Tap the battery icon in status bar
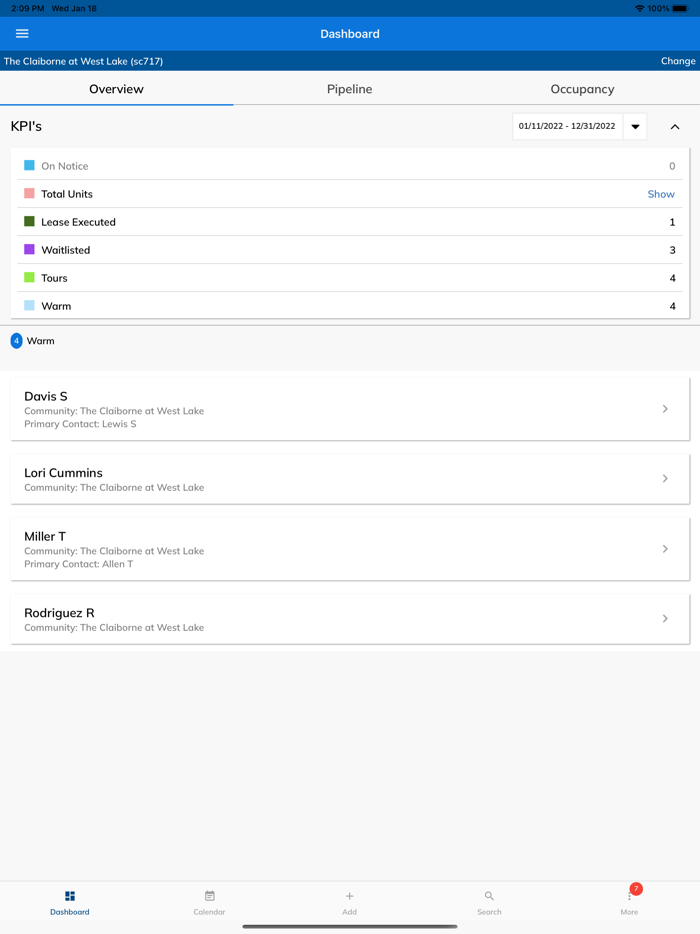 click(680, 8)
